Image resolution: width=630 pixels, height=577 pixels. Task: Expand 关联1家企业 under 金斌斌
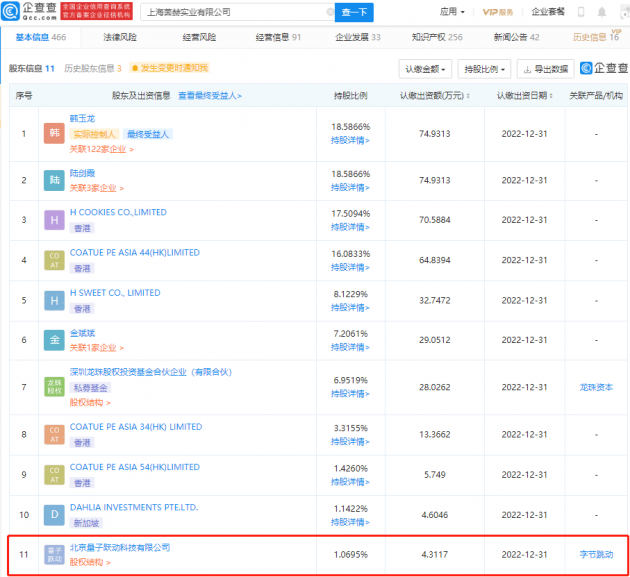tap(97, 348)
